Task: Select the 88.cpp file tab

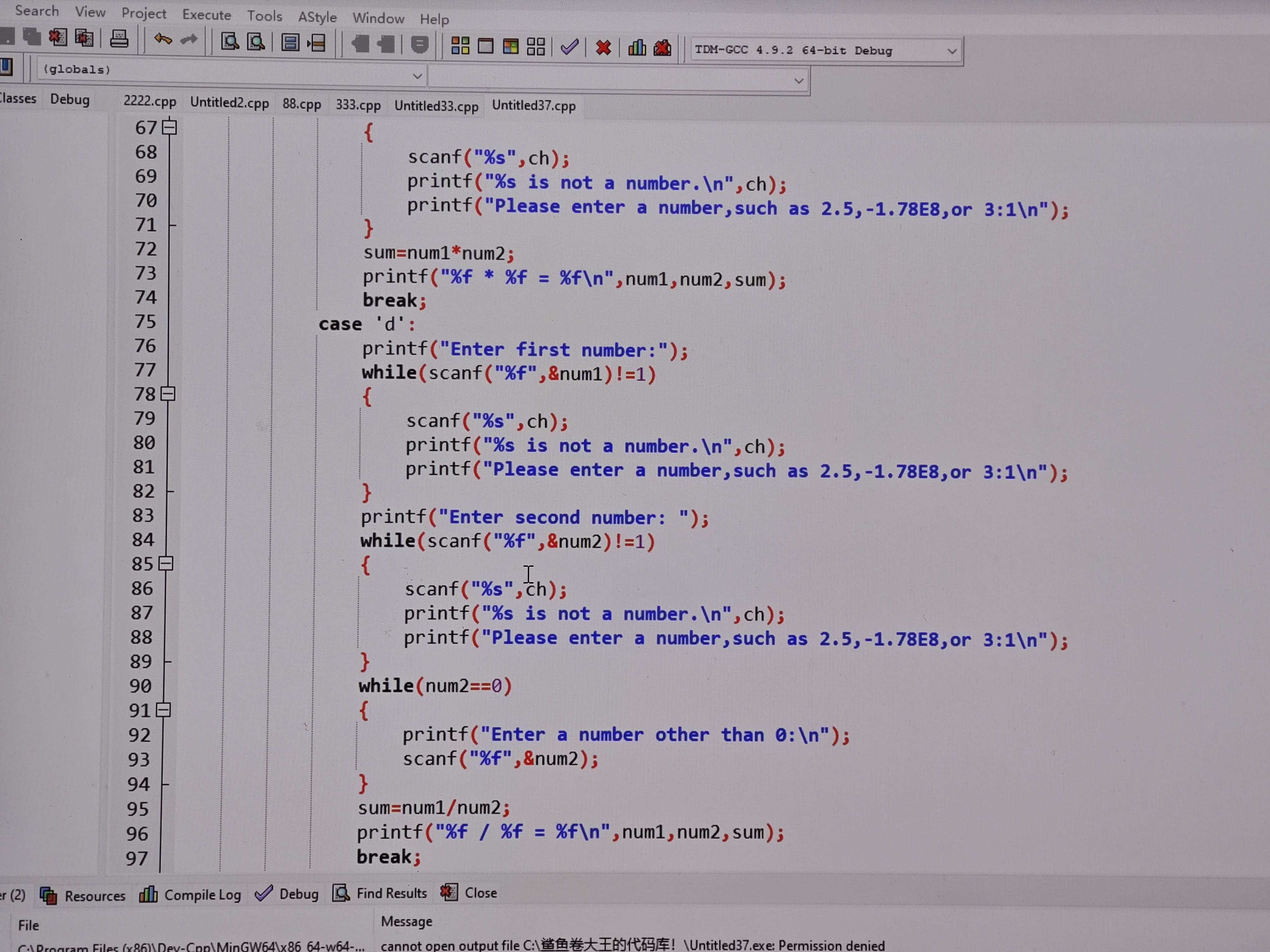Action: [301, 104]
